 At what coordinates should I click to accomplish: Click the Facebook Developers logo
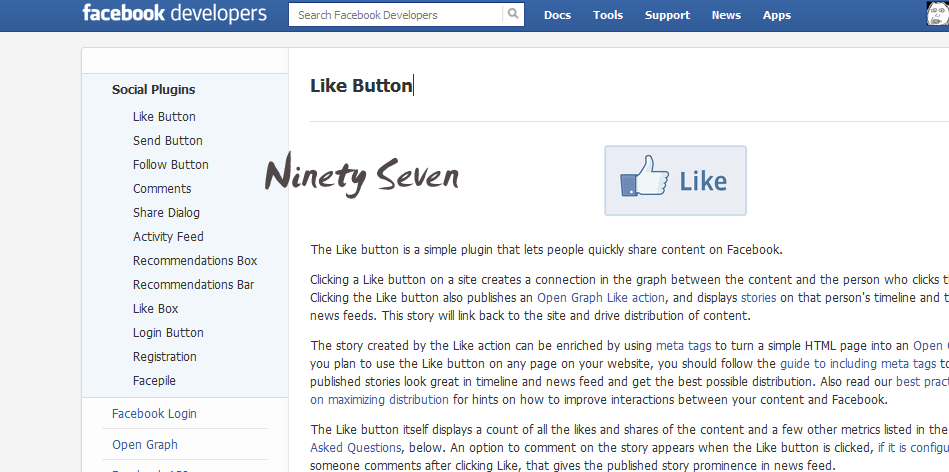(x=174, y=13)
